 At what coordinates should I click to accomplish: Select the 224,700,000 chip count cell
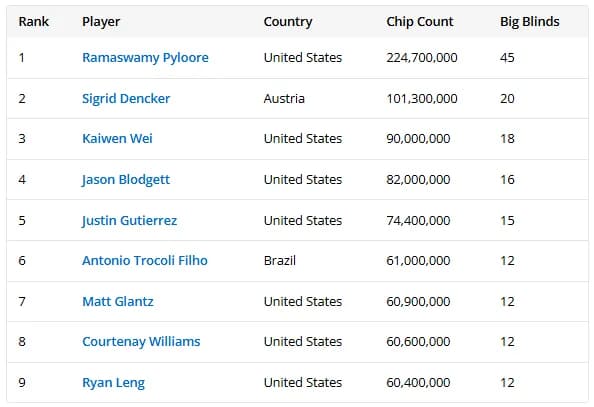(422, 58)
